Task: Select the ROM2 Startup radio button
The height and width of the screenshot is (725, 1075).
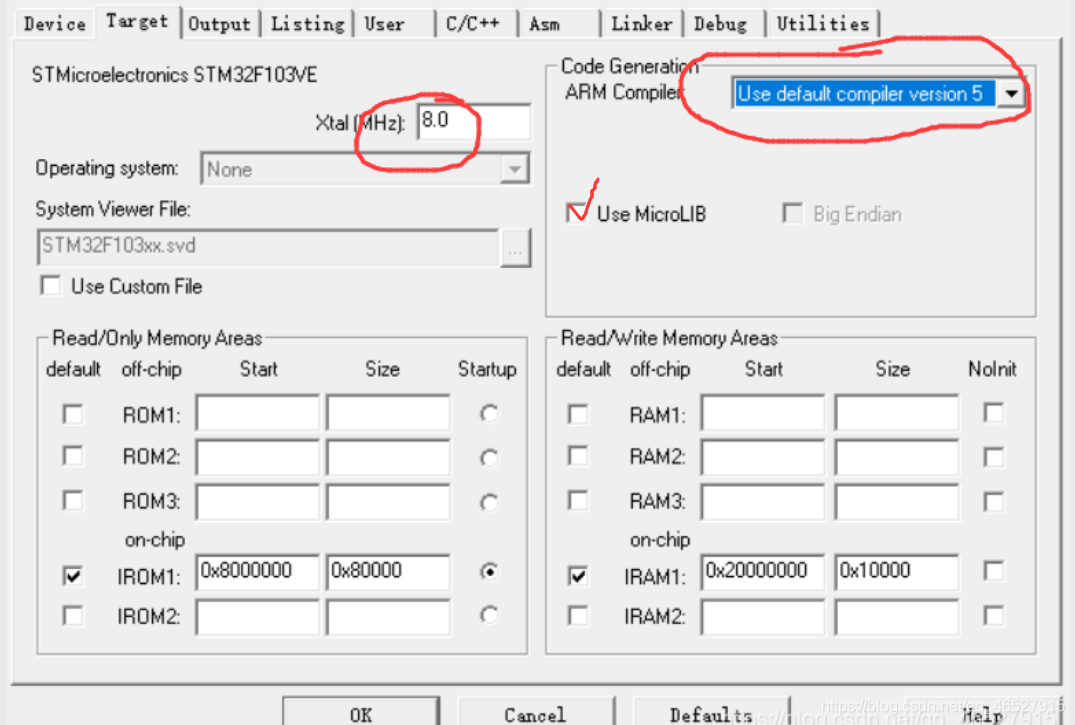Action: click(x=489, y=457)
